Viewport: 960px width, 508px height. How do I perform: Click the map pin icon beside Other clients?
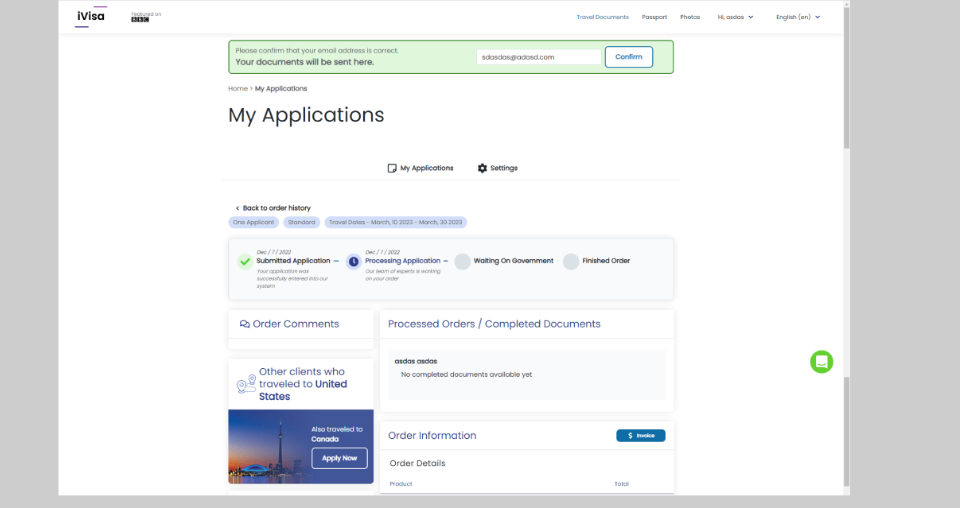click(x=246, y=384)
